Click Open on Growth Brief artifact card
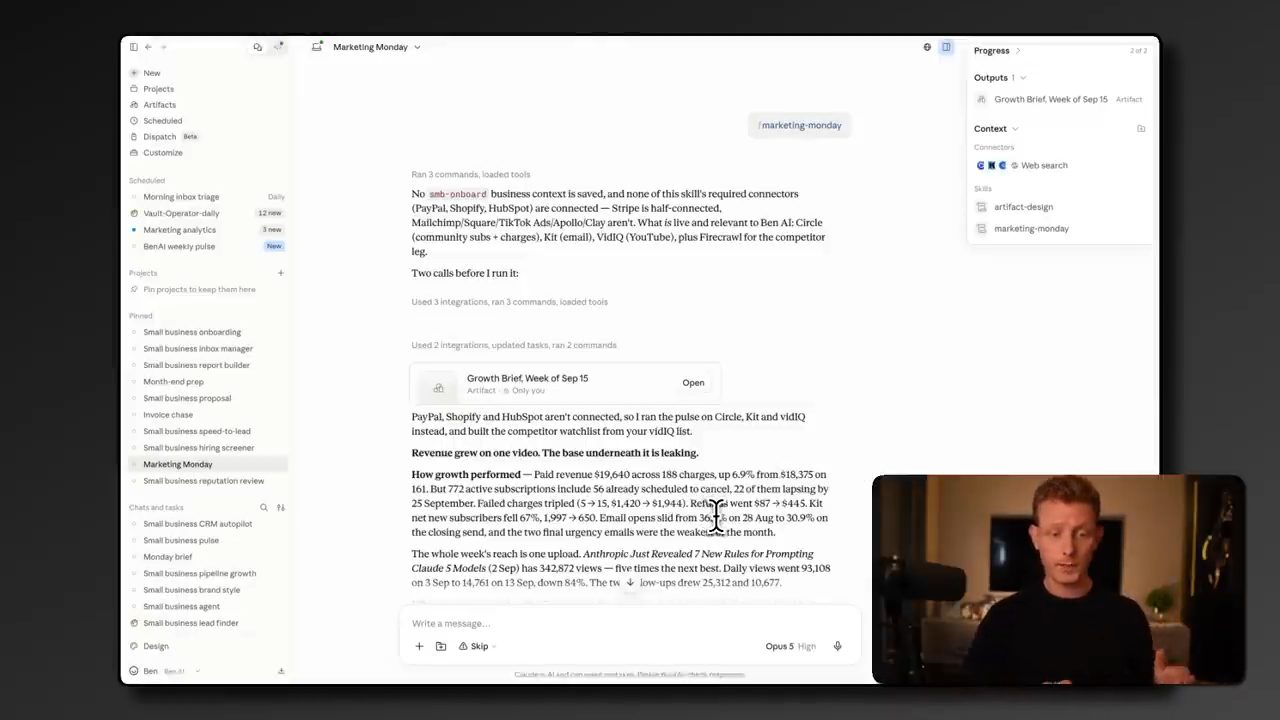This screenshot has height=720, width=1280. (693, 383)
